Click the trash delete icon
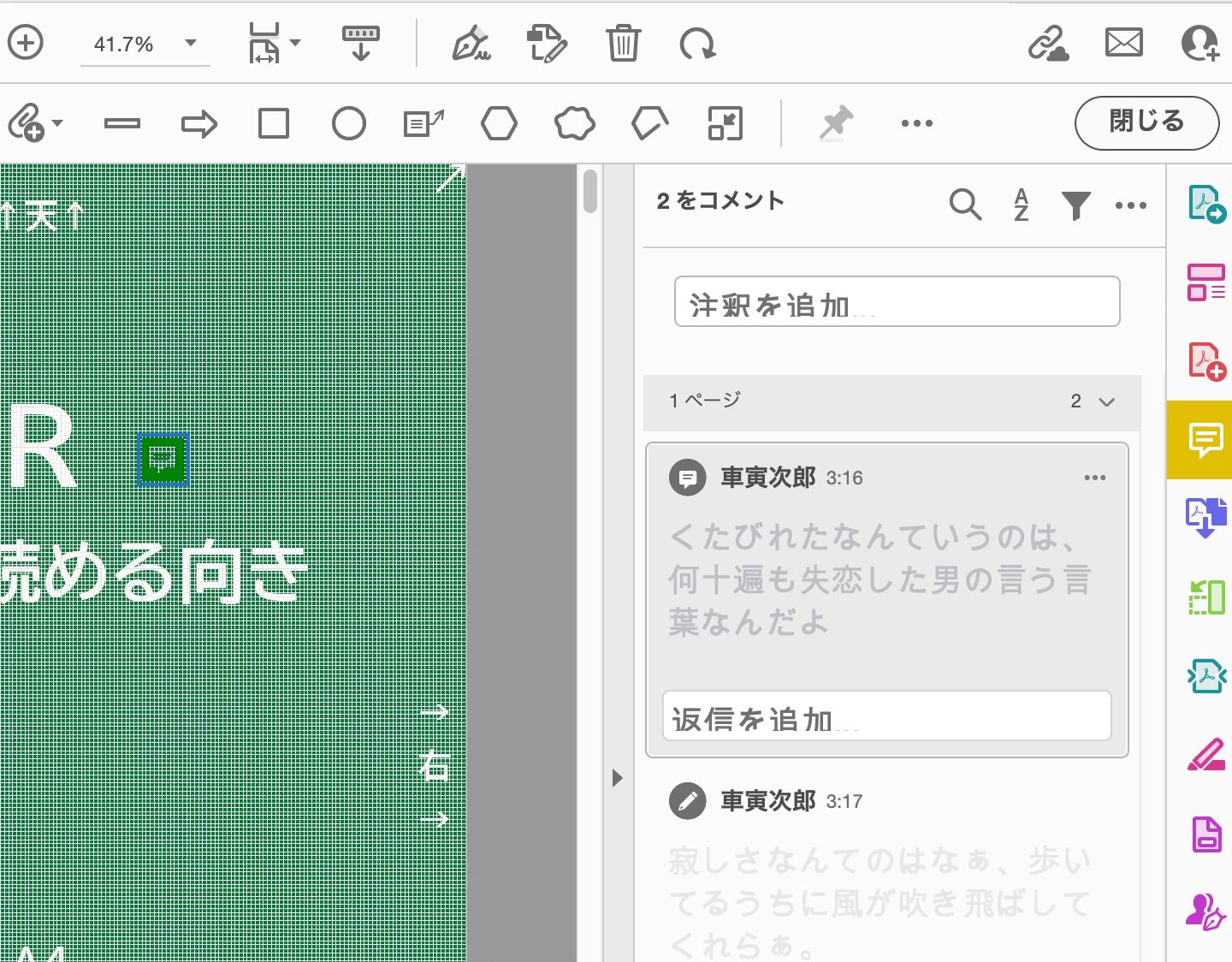The image size is (1232, 962). coord(623,43)
